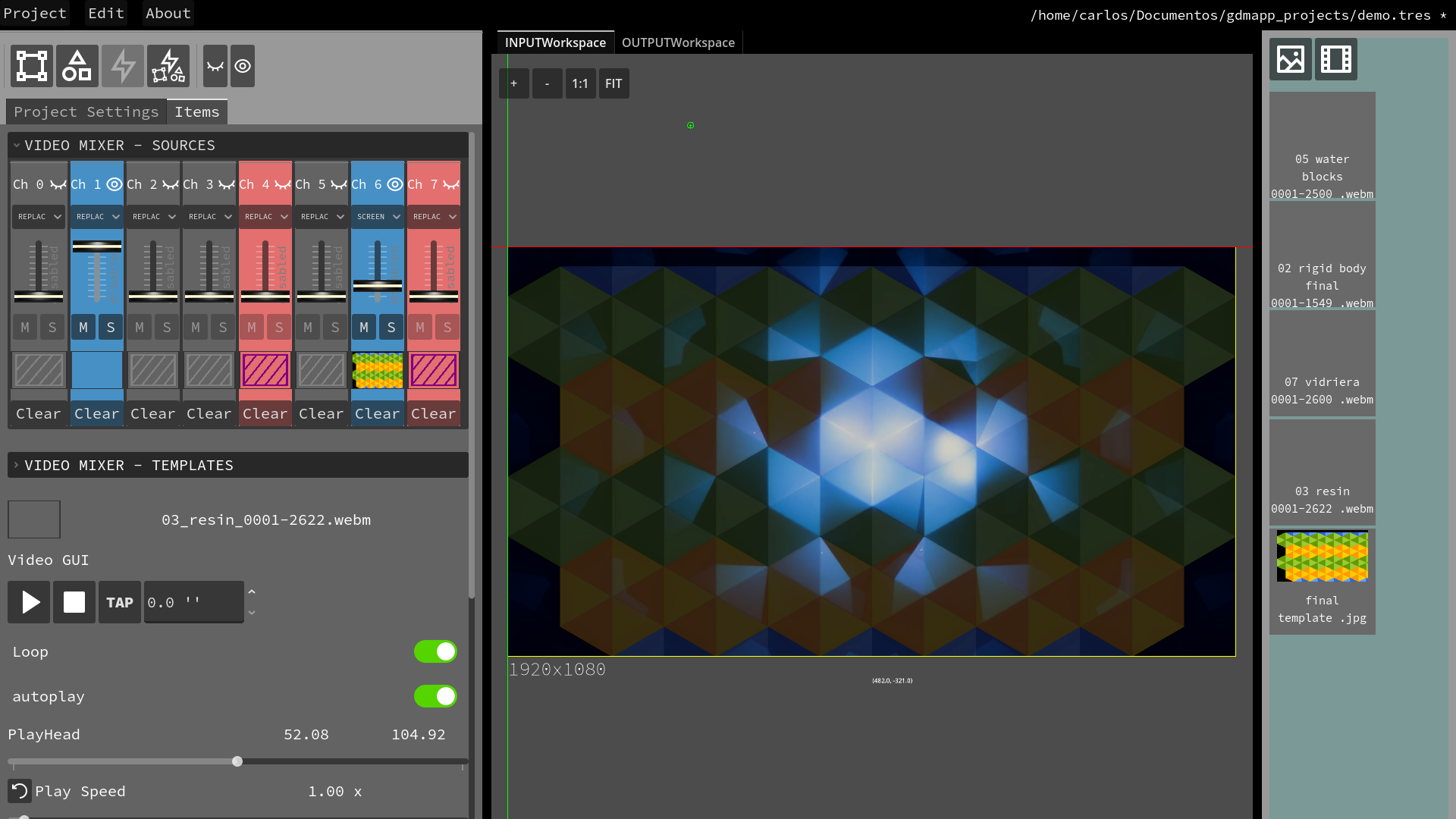Click Clear button under Ch 4
The width and height of the screenshot is (1456, 819).
click(265, 413)
